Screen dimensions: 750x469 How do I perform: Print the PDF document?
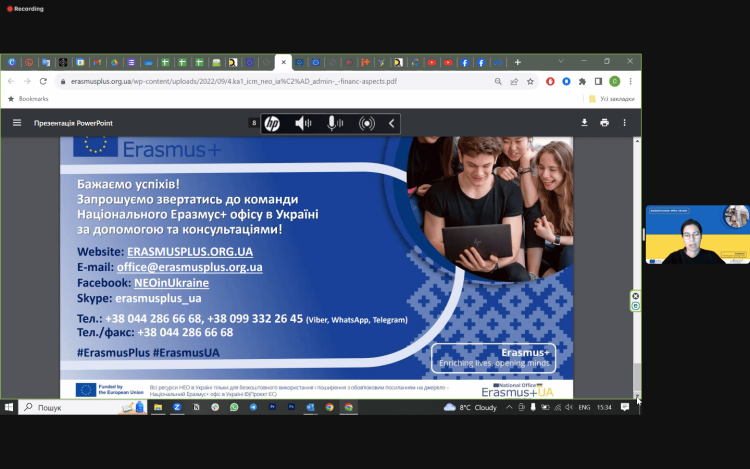pyautogui.click(x=604, y=123)
